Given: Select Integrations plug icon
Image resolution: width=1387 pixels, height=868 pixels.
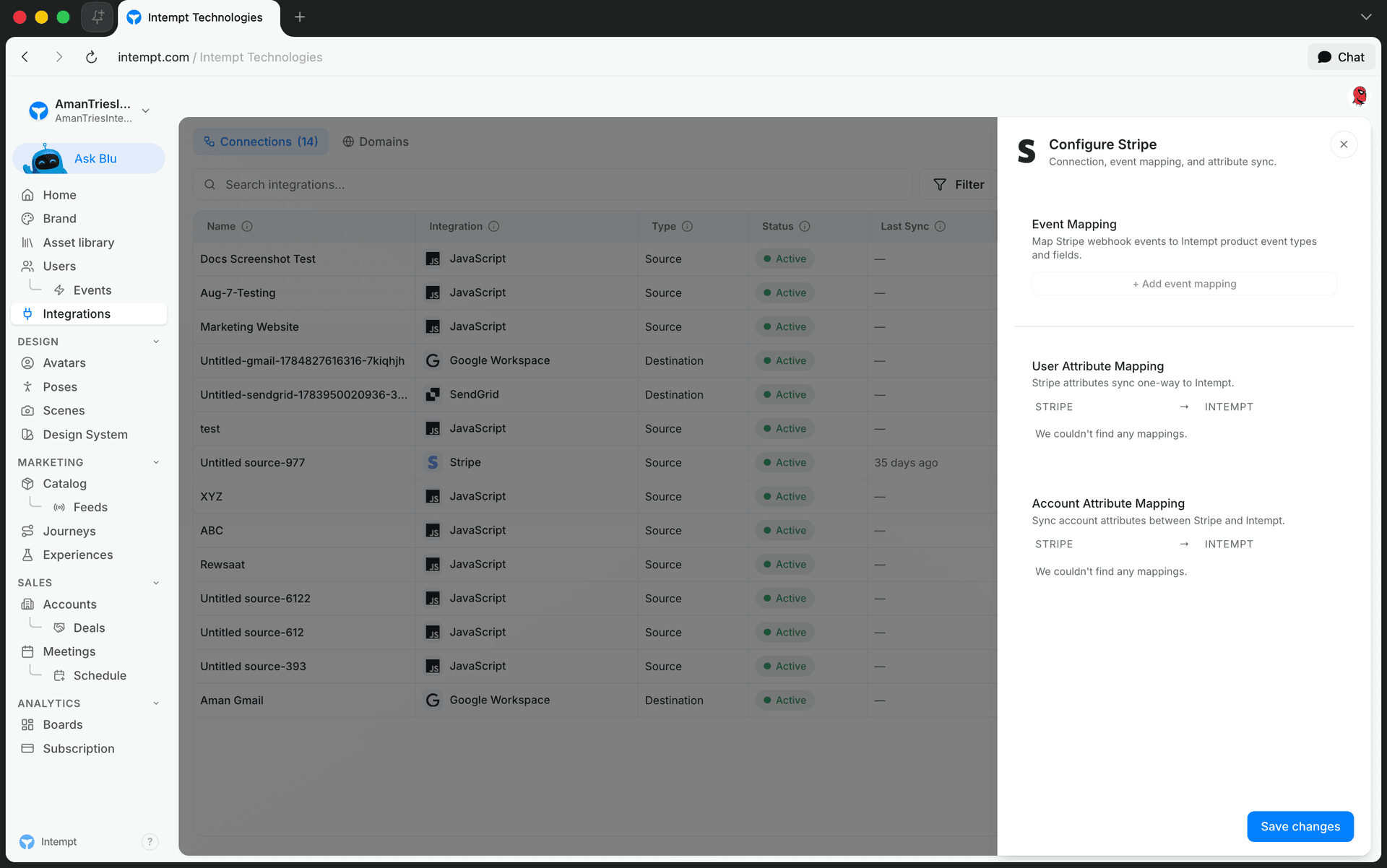Looking at the screenshot, I should [x=27, y=314].
